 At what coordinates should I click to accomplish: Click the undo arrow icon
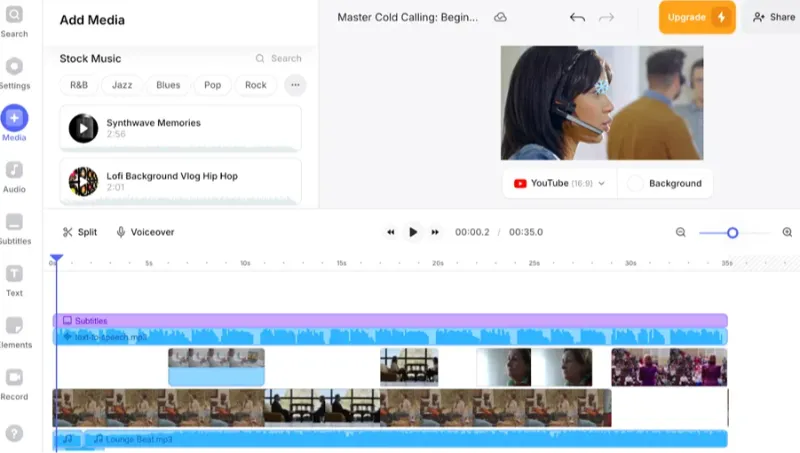577,17
